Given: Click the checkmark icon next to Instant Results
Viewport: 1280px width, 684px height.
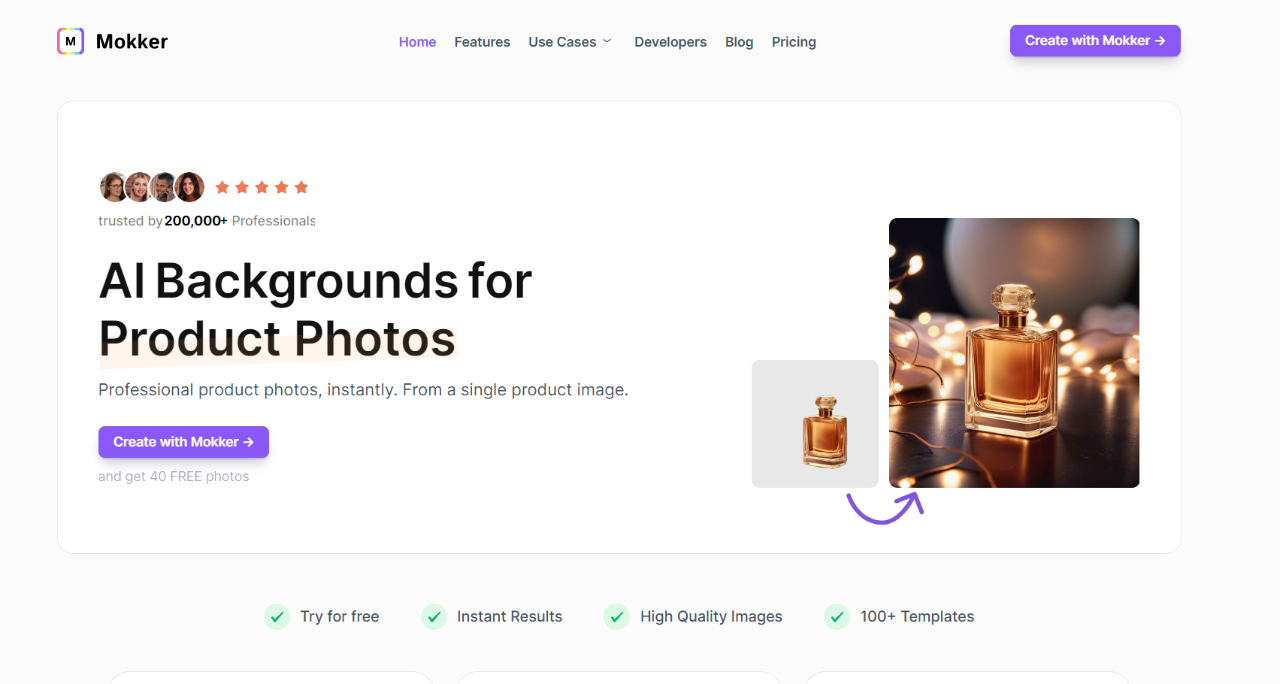Looking at the screenshot, I should (x=434, y=616).
